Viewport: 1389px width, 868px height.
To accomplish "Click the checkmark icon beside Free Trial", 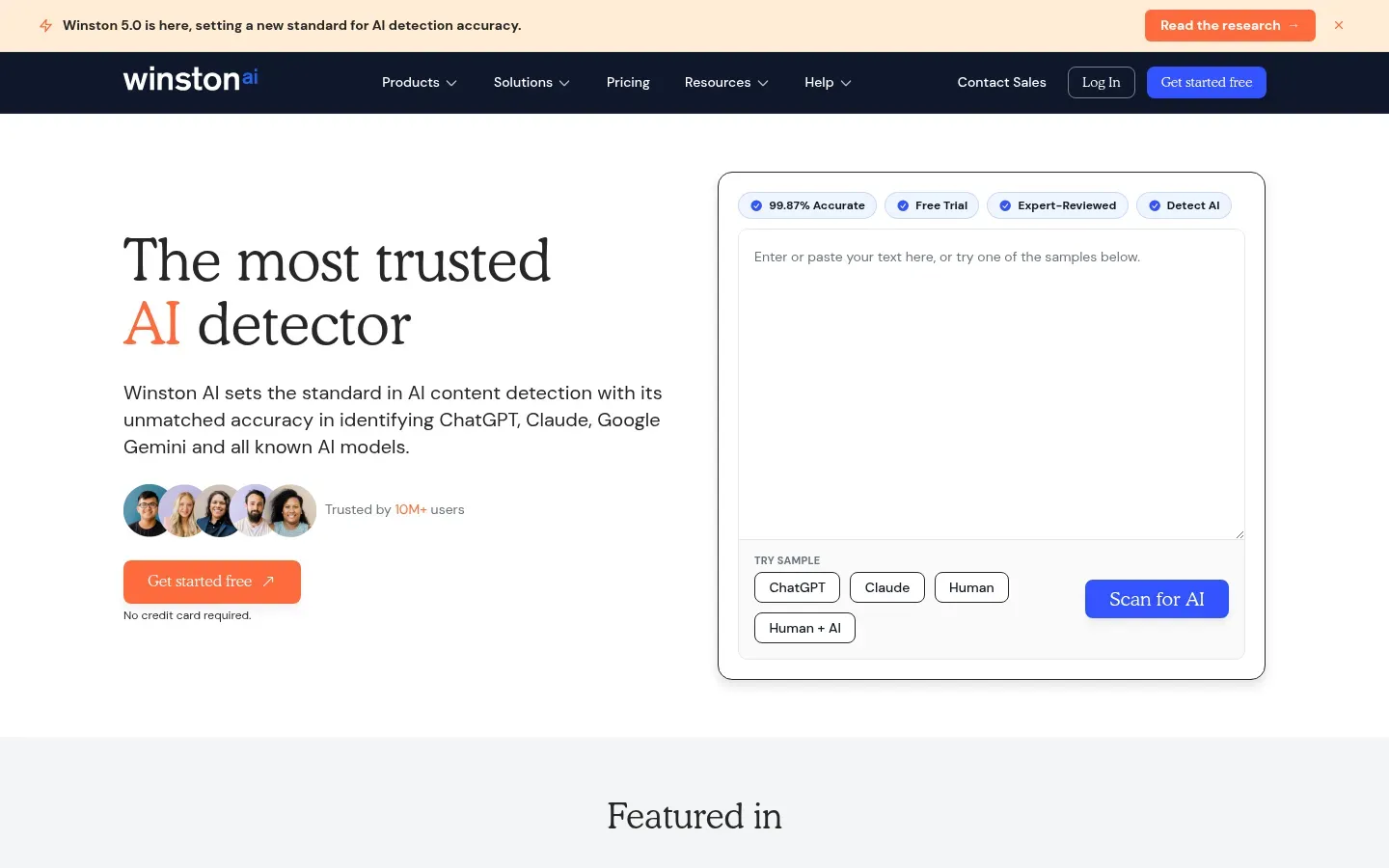I will click(903, 205).
